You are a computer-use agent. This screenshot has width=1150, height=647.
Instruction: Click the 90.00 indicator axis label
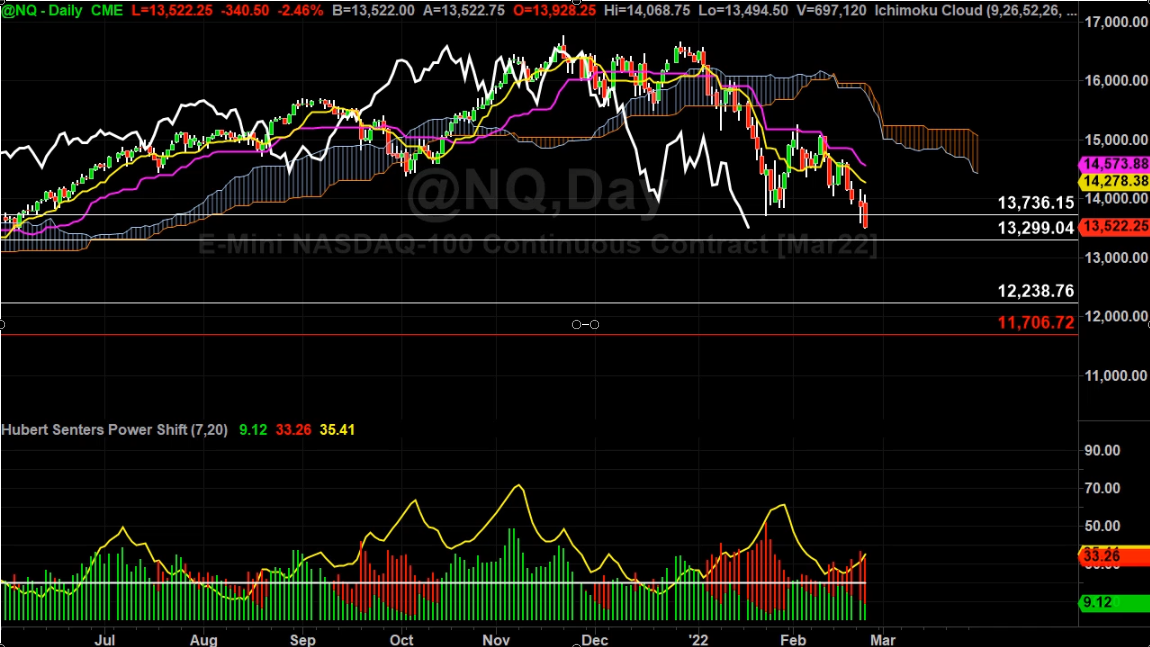click(1102, 450)
